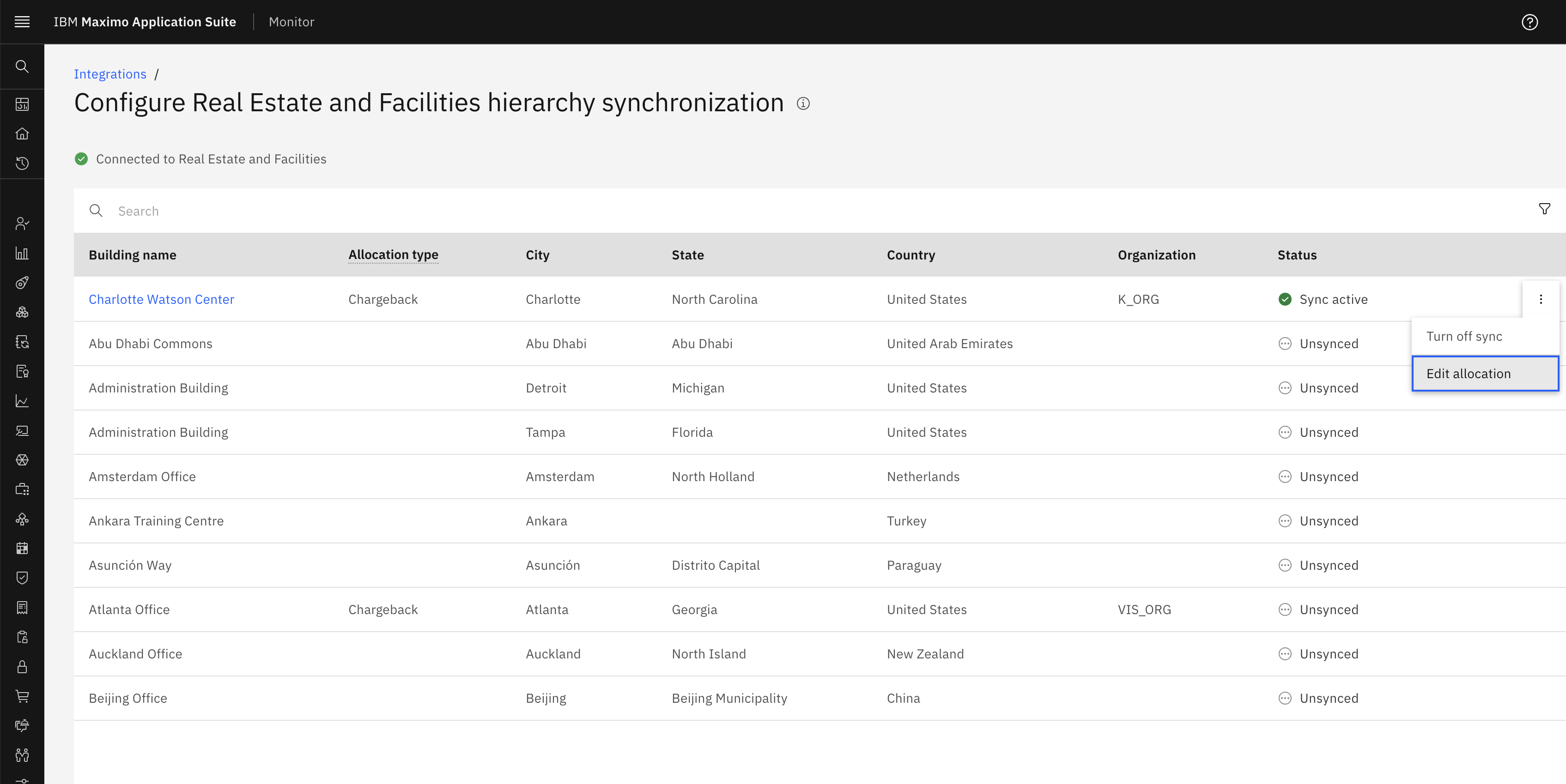This screenshot has width=1566, height=784.
Task: Open the workflow nodes sidebar icon
Action: pos(22,519)
